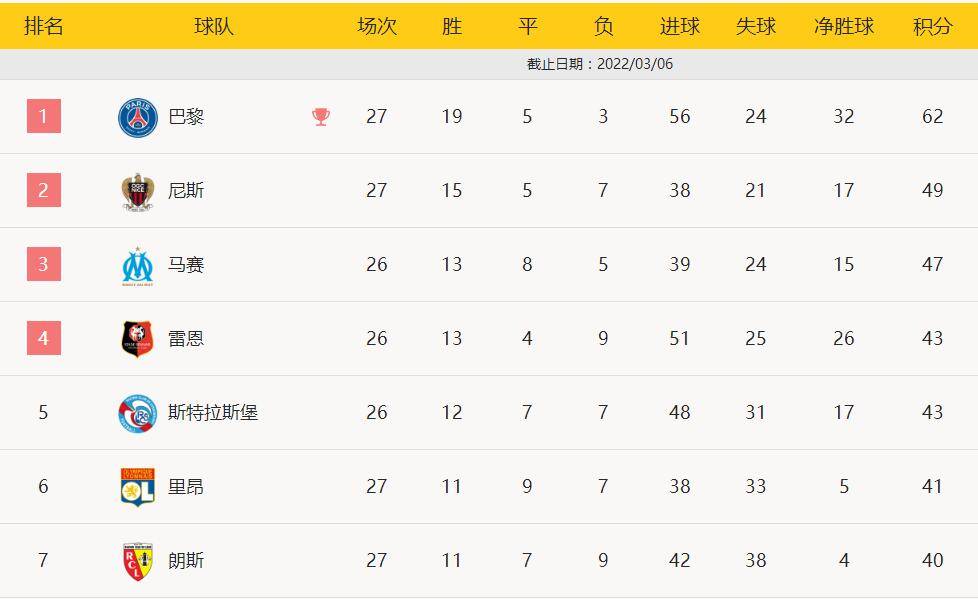The width and height of the screenshot is (978, 599).
Task: Click the Paris Saint-Germain club logo
Action: click(138, 117)
